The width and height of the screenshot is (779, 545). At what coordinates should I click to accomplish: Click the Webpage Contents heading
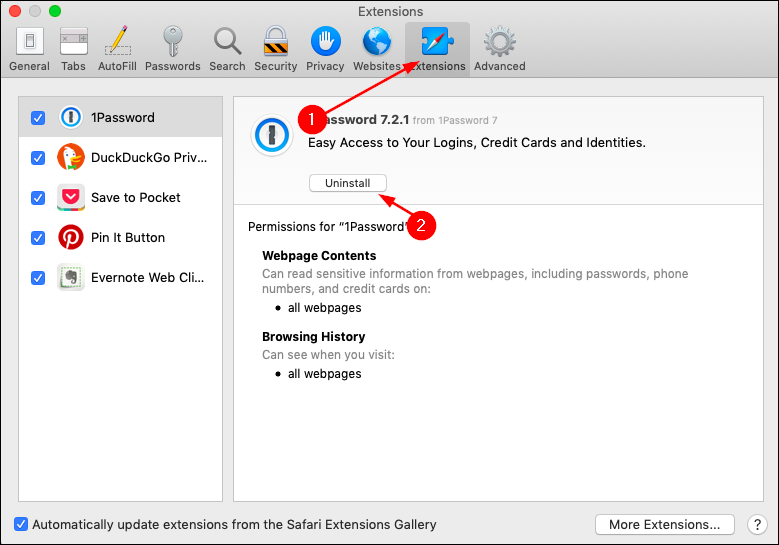point(319,256)
